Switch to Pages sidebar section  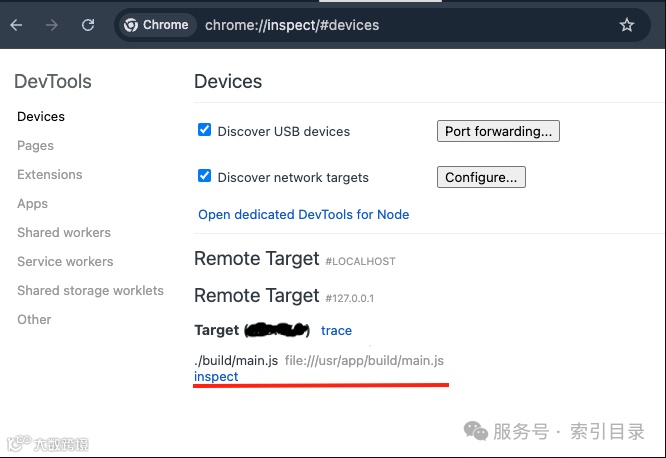point(35,146)
